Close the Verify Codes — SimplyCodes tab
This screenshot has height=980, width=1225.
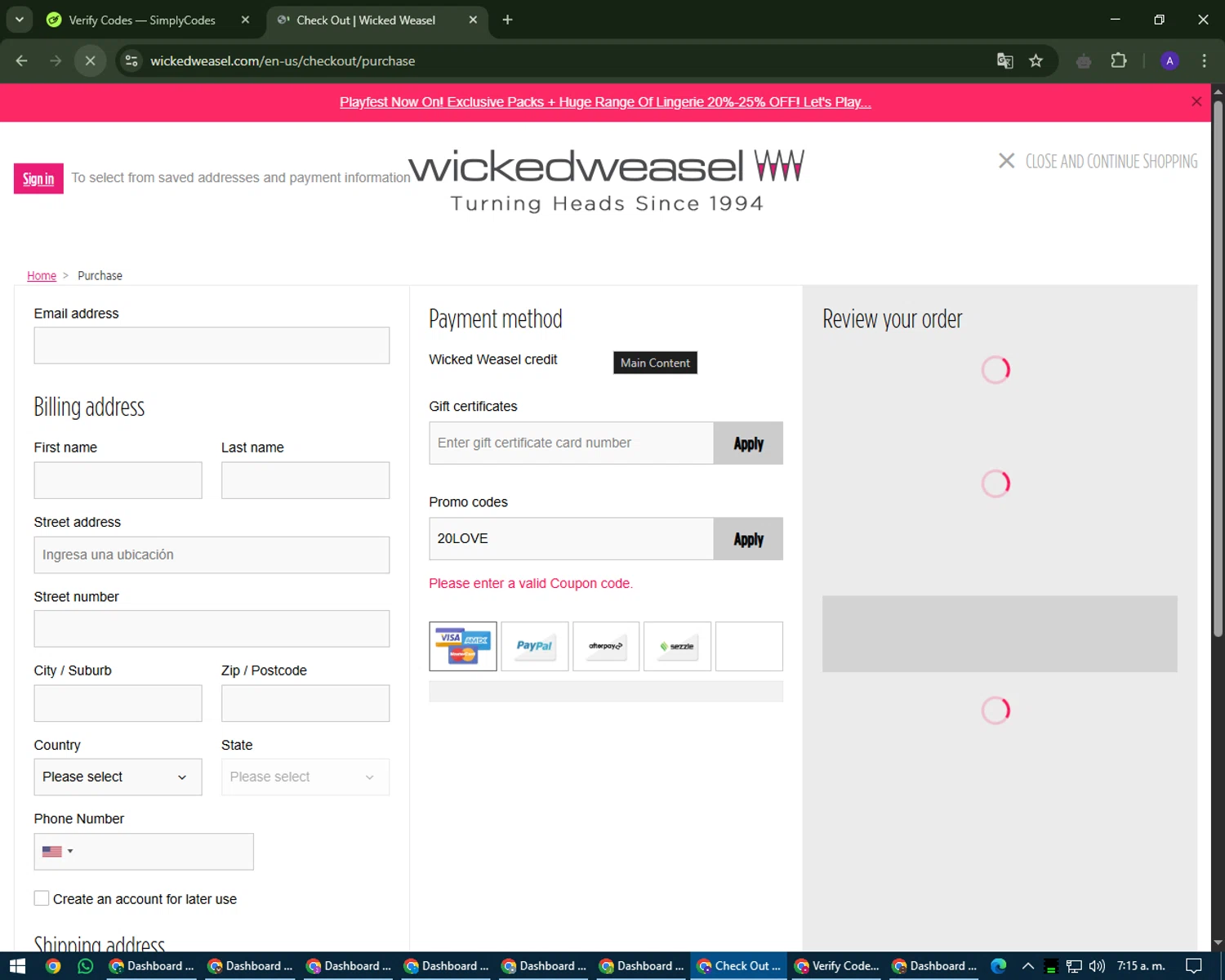[245, 20]
